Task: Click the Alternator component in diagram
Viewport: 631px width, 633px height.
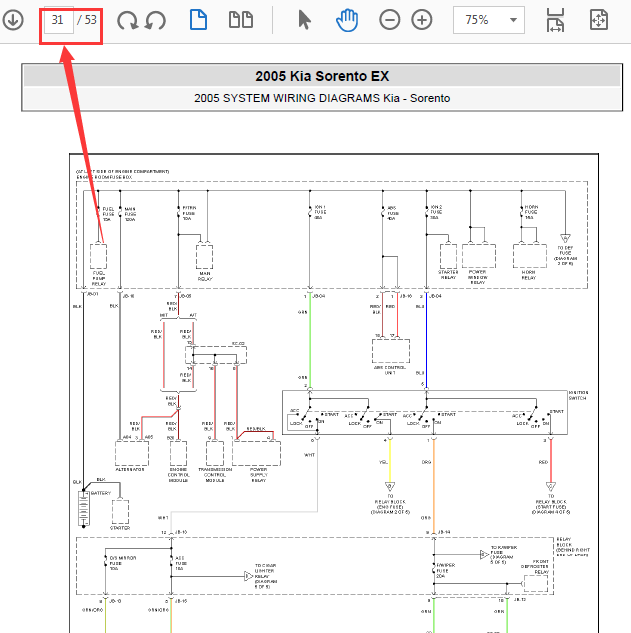Action: [x=131, y=452]
